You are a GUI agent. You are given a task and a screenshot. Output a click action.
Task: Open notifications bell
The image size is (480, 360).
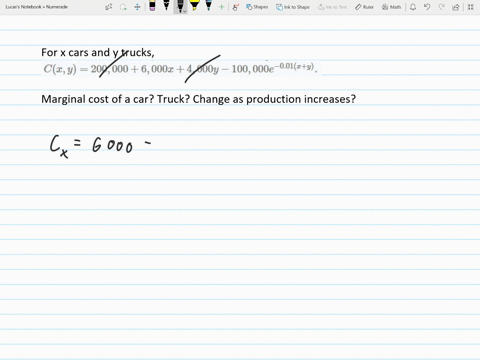pyautogui.click(x=413, y=7)
